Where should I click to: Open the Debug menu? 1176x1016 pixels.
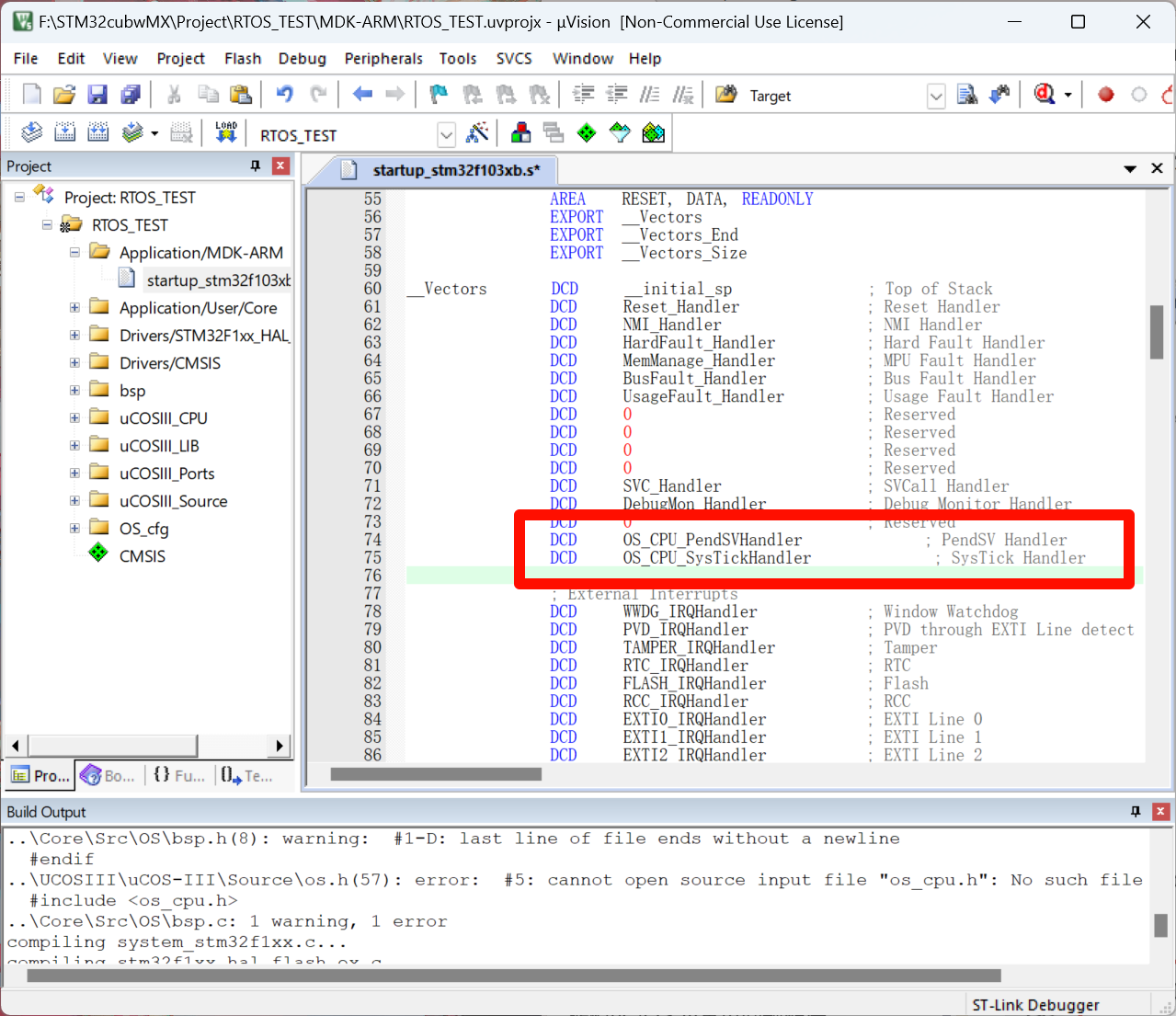(303, 58)
